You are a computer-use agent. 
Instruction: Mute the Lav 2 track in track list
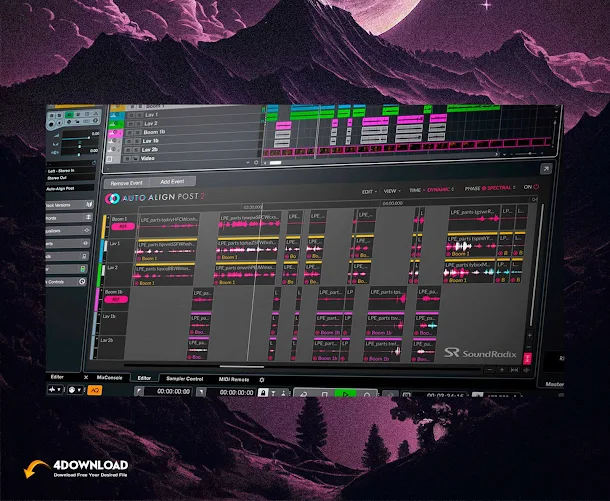point(130,124)
